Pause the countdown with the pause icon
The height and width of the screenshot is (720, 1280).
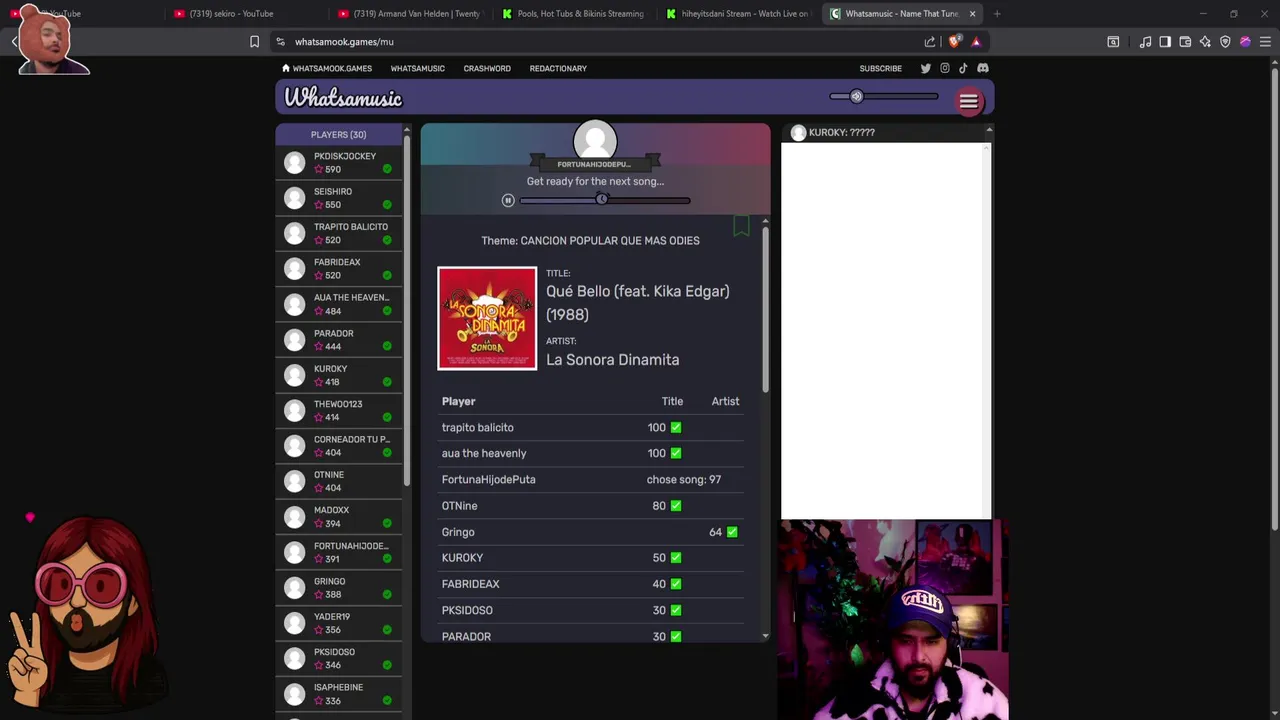[x=508, y=201]
